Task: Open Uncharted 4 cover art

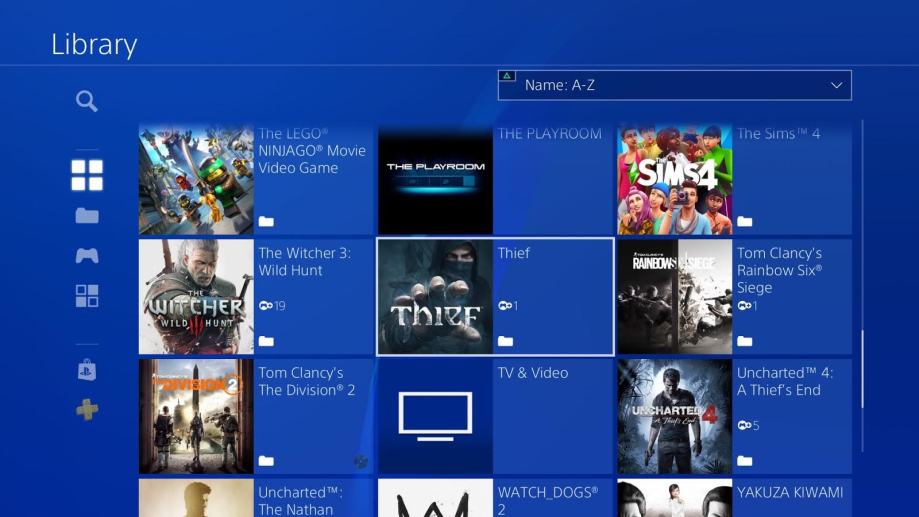Action: [x=675, y=416]
